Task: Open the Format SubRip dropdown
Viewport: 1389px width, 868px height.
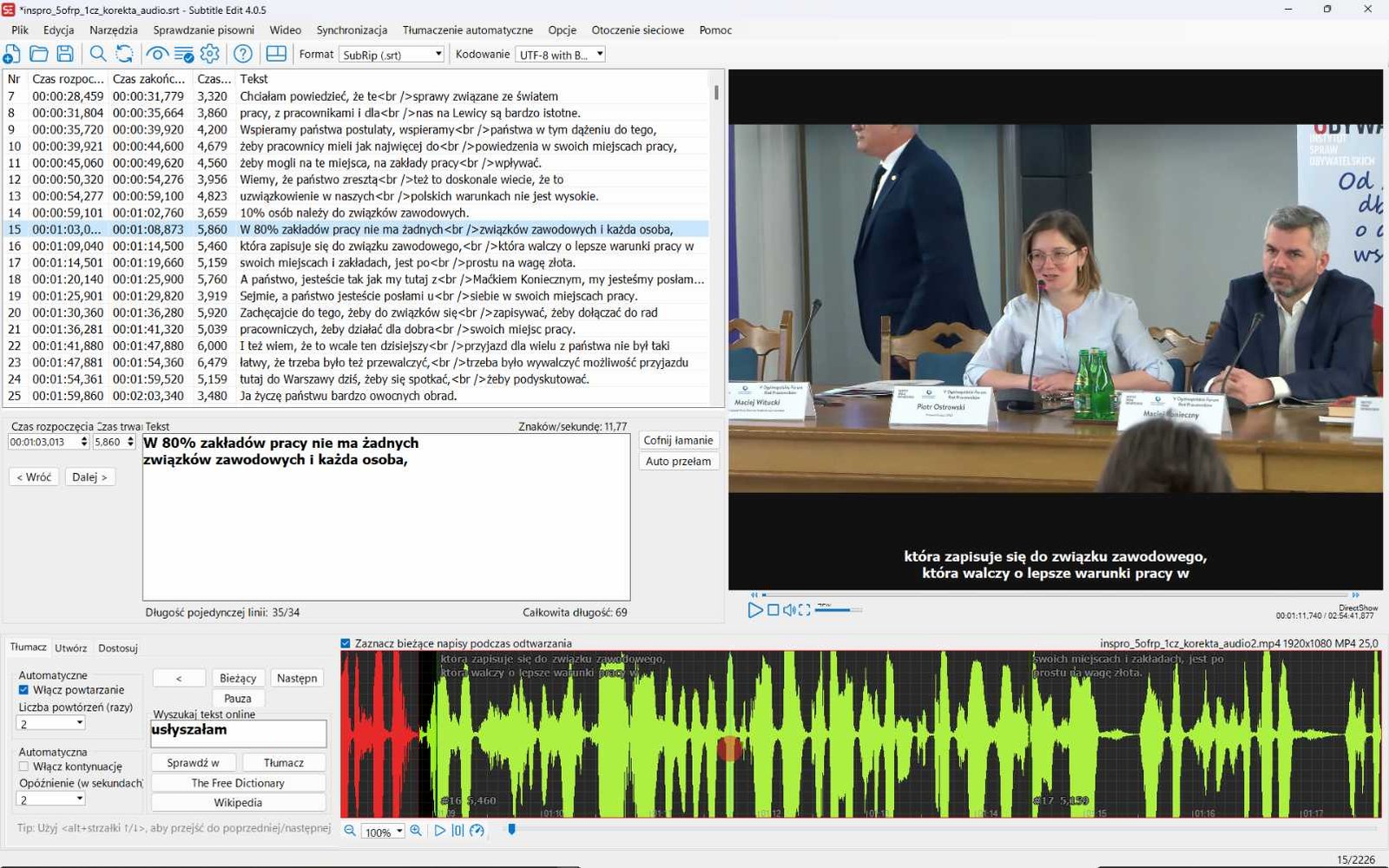Action: pos(391,55)
